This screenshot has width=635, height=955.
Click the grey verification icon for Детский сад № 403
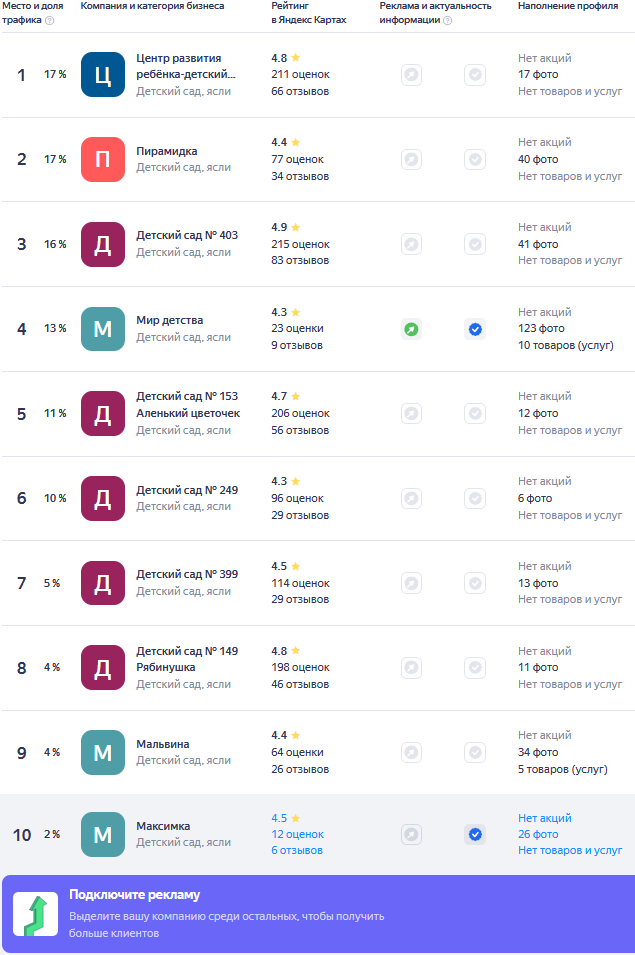475,244
